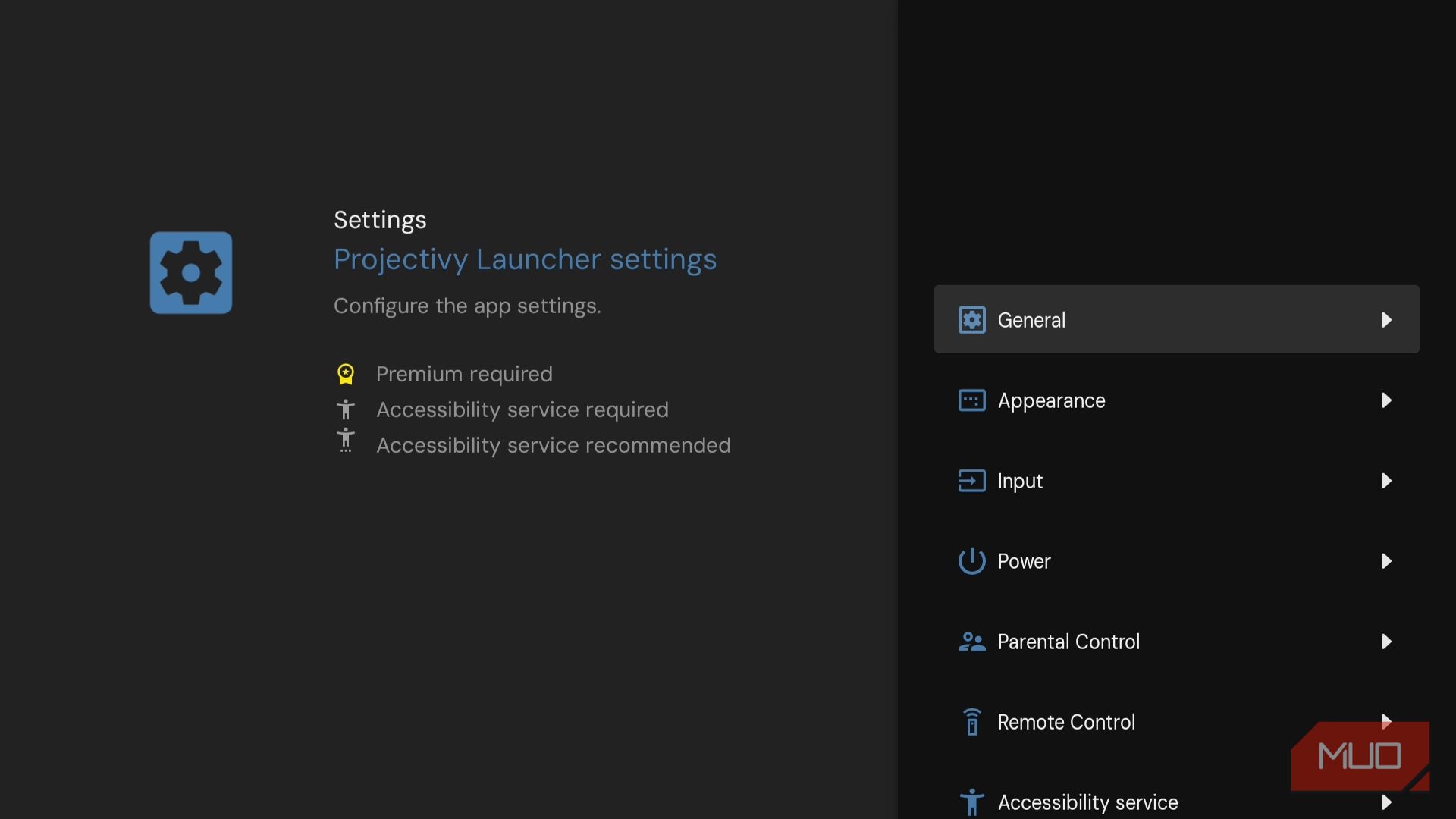The width and height of the screenshot is (1456, 819).
Task: Click the yellow Premium badge icon
Action: (346, 374)
